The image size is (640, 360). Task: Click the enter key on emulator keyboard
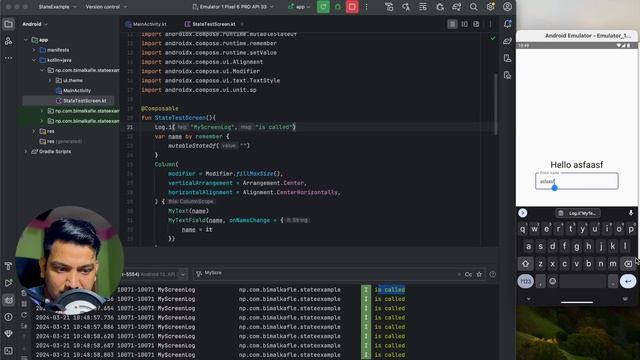click(x=628, y=281)
